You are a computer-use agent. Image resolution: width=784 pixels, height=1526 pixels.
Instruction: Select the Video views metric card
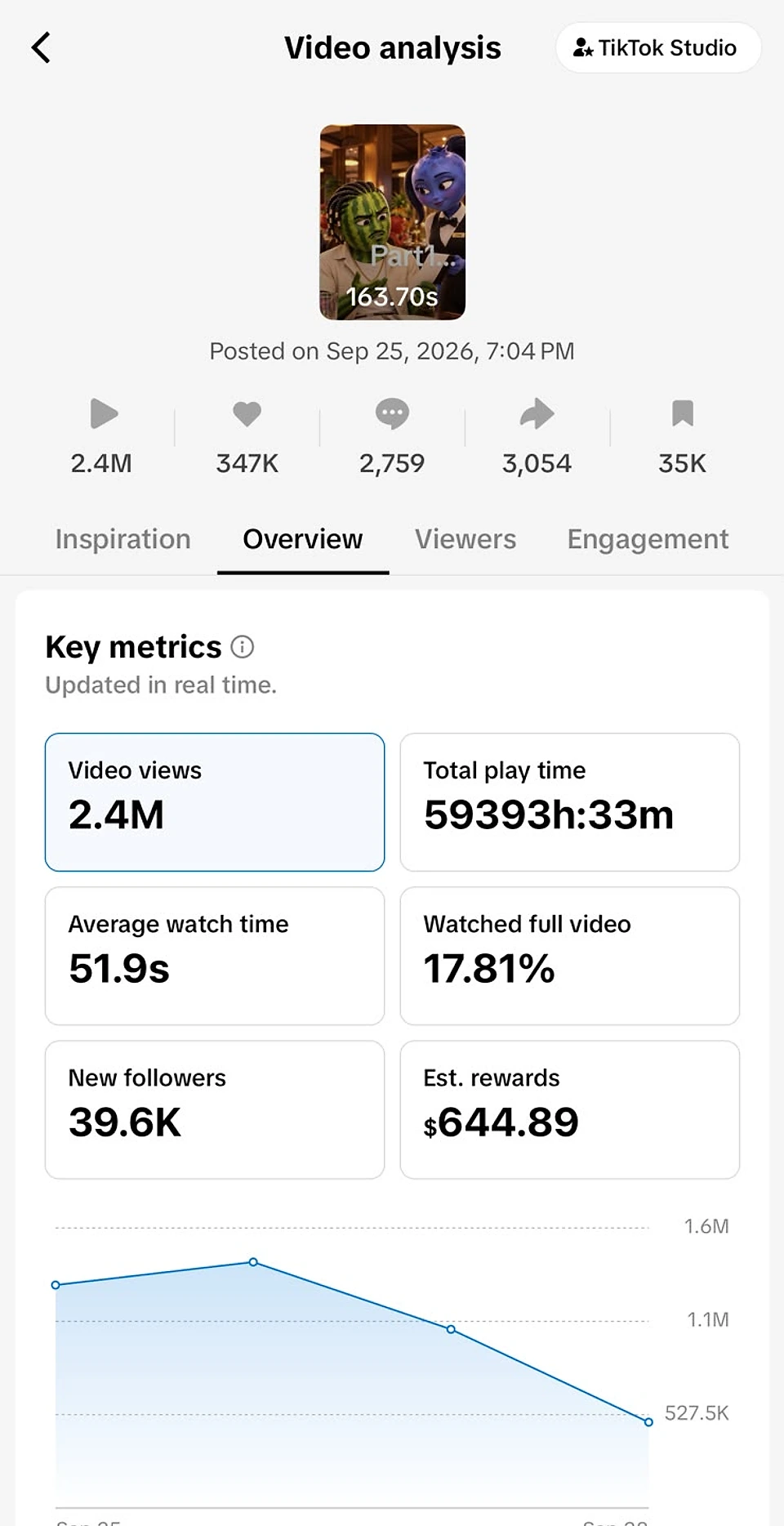215,802
